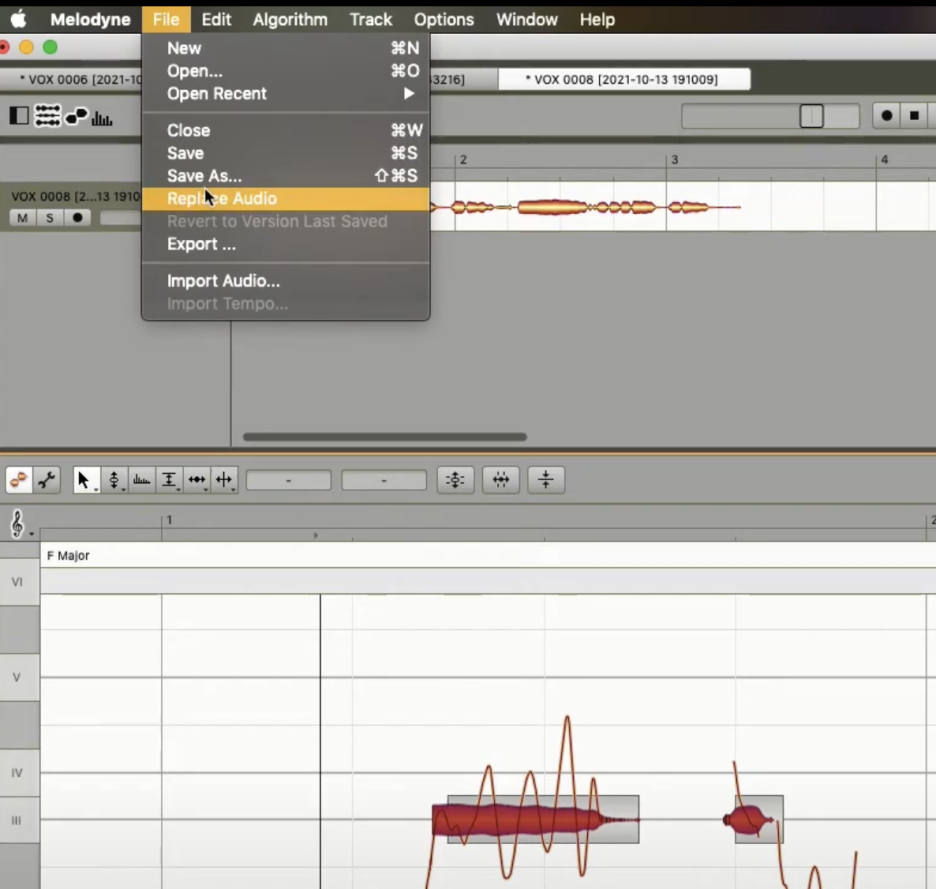Viewport: 936px width, 889px height.
Task: Select the VOX 0008 waveform clip in track
Action: 585,207
